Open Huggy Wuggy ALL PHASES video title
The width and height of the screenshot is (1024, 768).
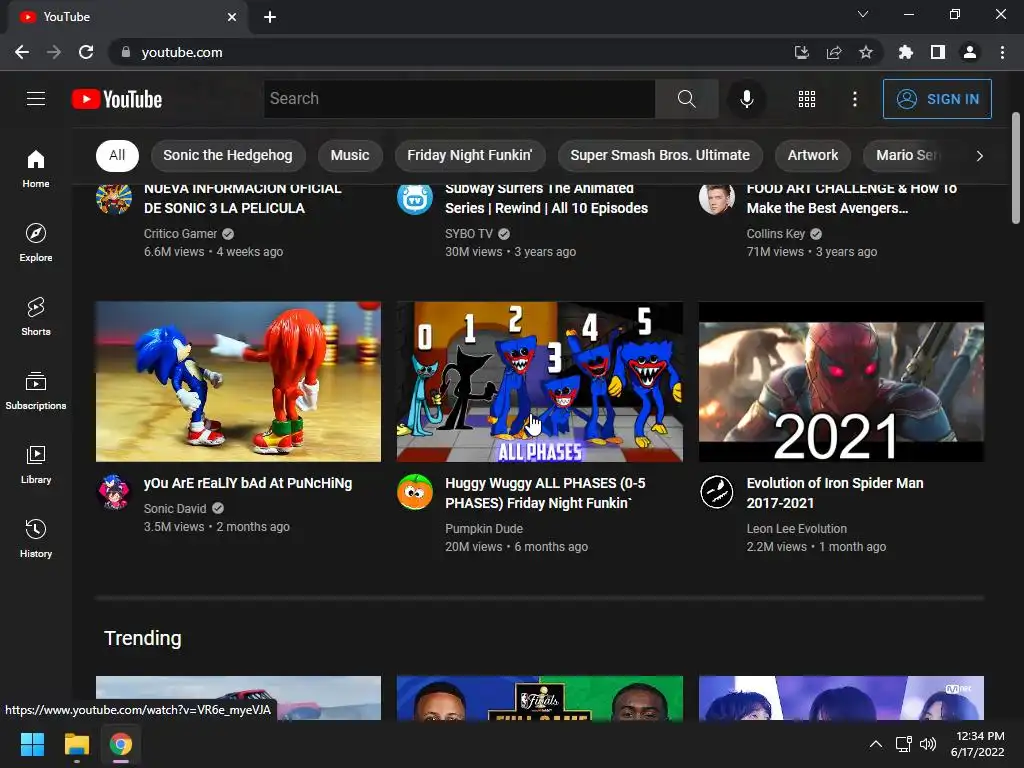(545, 493)
